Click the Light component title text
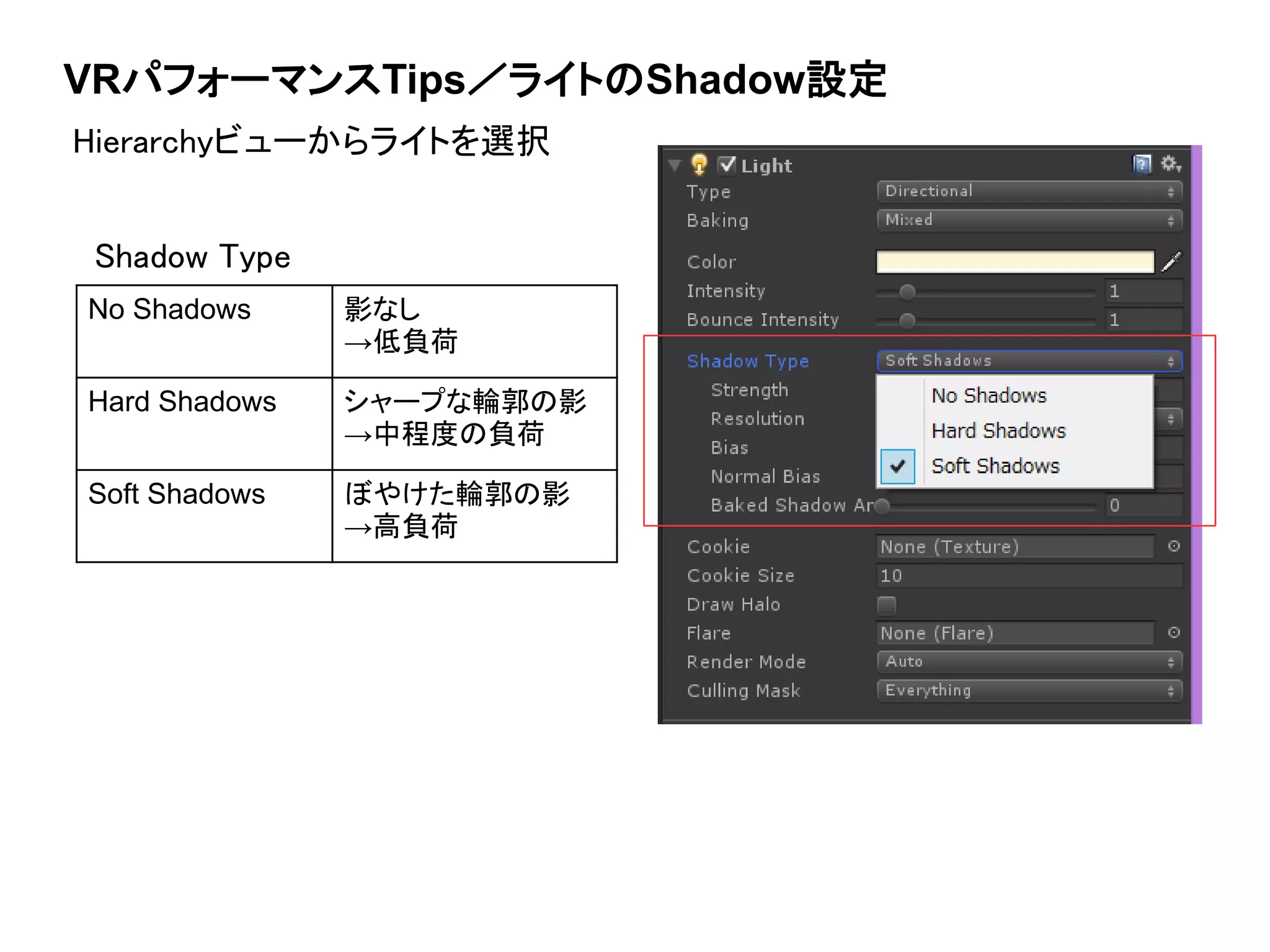Viewport: 1270px width, 952px height. [766, 165]
